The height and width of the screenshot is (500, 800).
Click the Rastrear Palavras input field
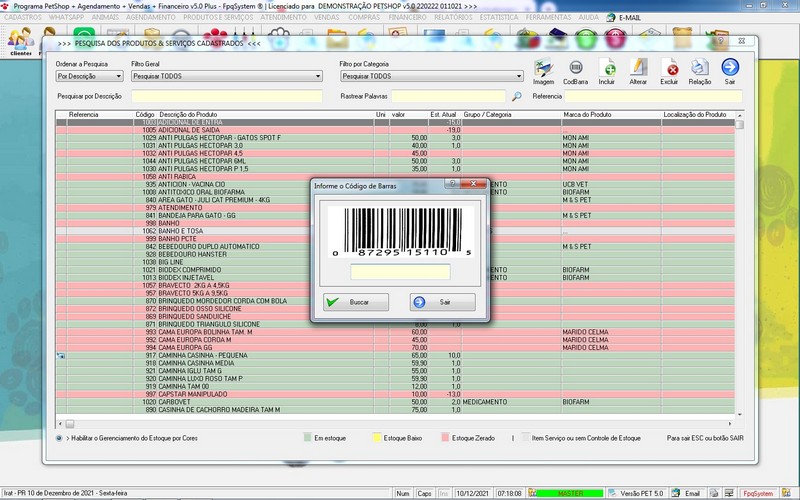[x=448, y=96]
